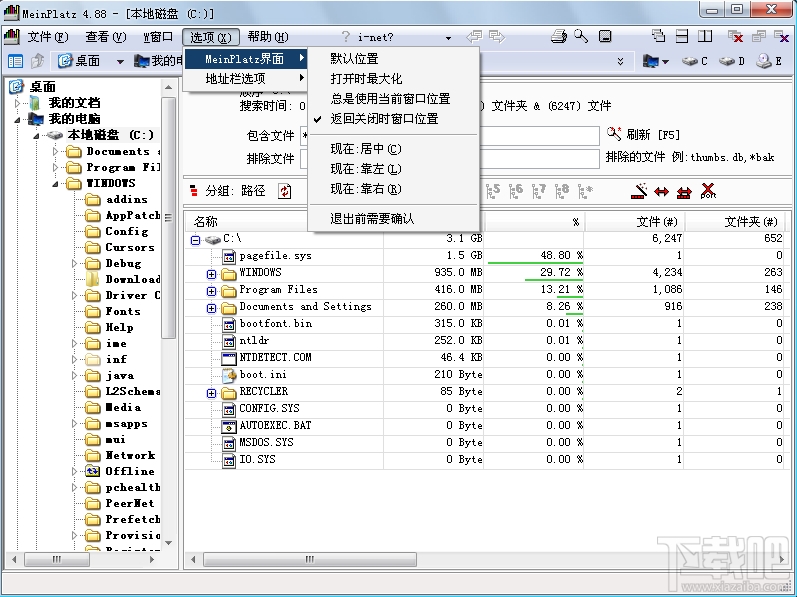Click the 文件 (#) column header
797x597 pixels.
(x=634, y=222)
